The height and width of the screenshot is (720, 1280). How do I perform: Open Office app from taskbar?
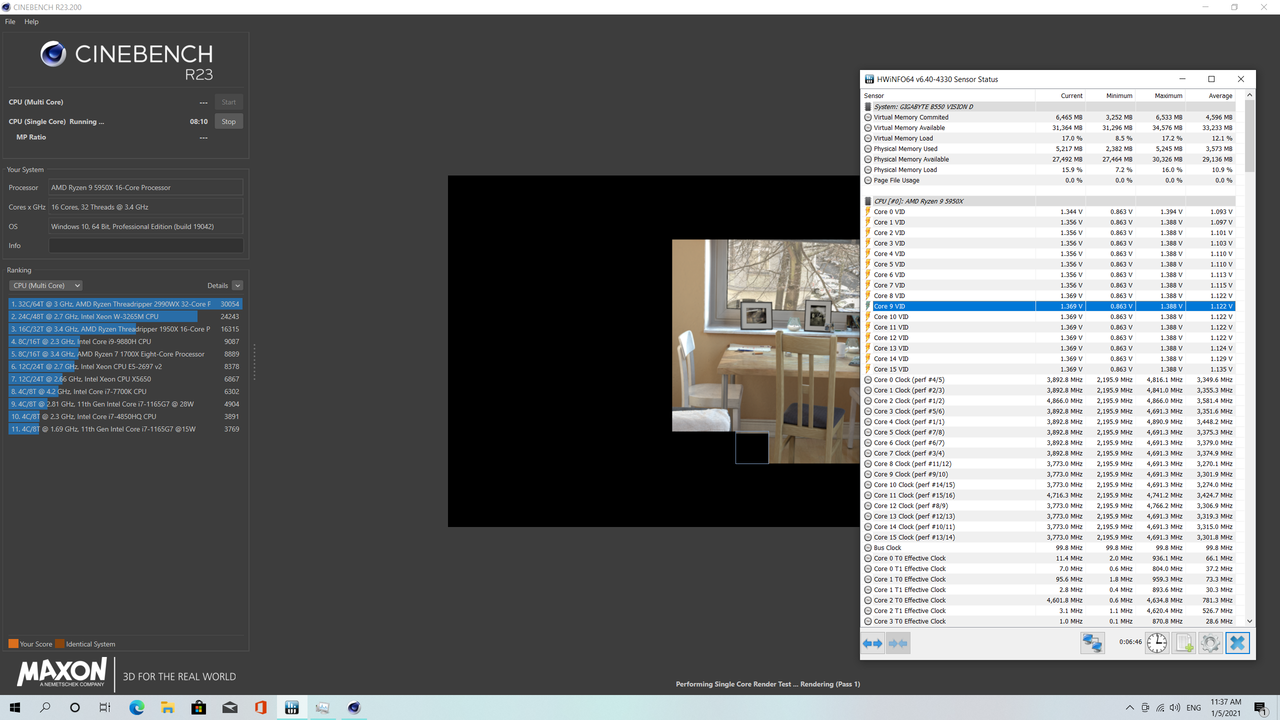tap(260, 707)
